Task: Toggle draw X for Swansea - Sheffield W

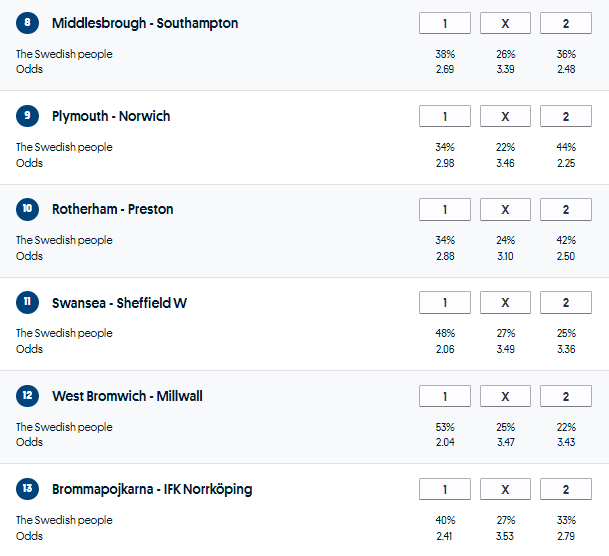Action: pos(505,303)
